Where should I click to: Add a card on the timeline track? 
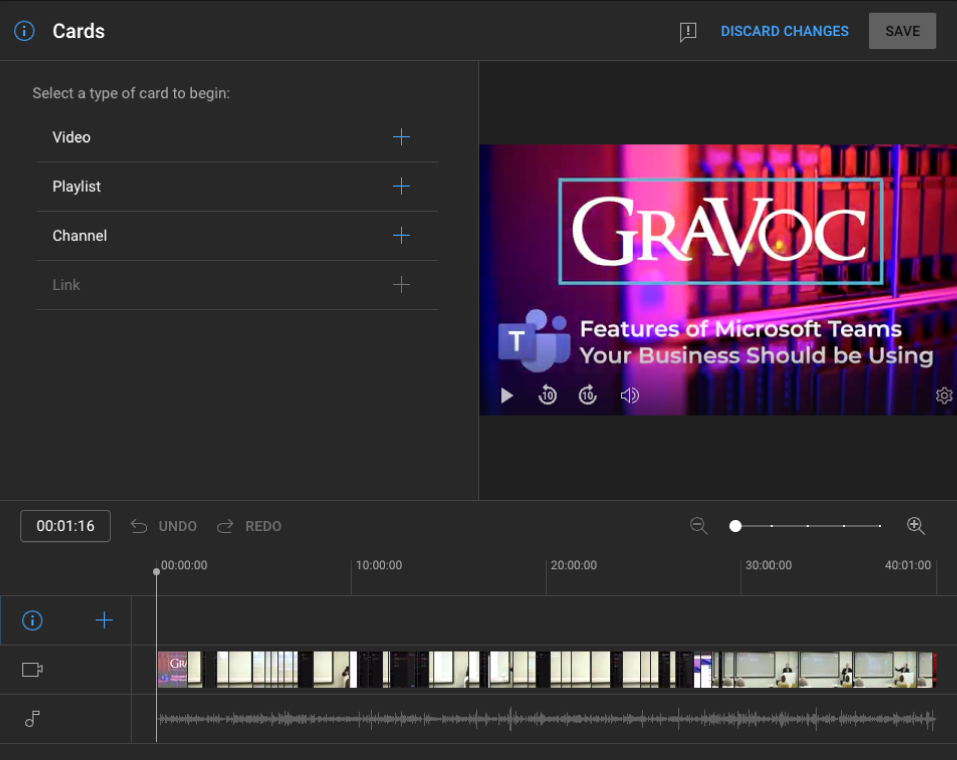104,620
